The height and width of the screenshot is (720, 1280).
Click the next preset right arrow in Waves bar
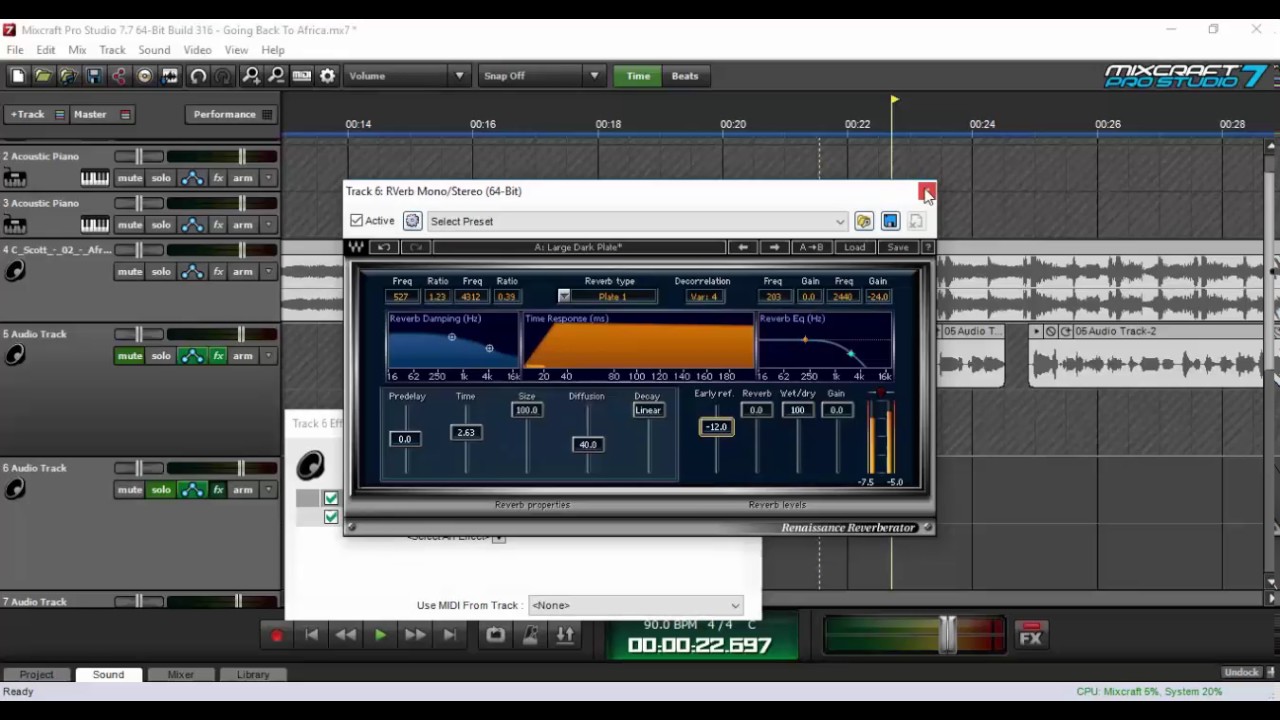[x=774, y=247]
